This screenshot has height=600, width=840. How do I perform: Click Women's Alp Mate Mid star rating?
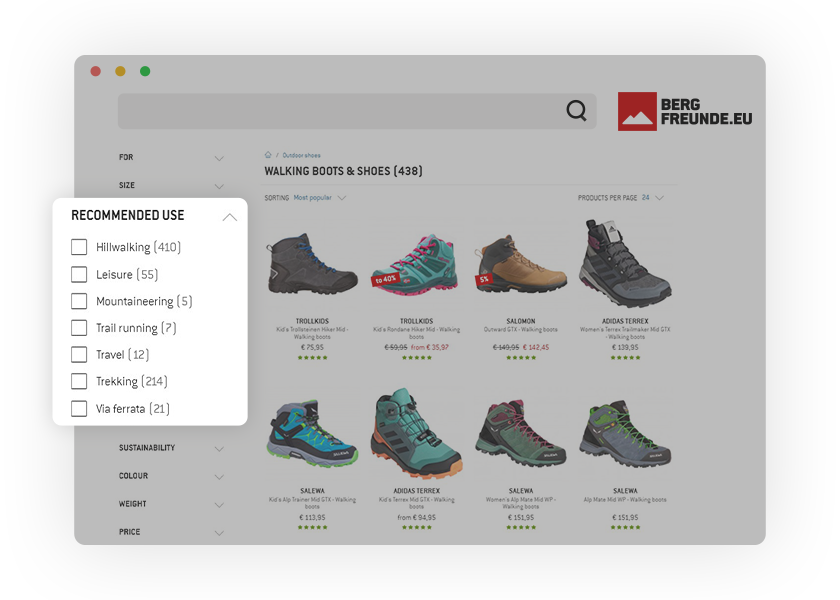click(x=521, y=527)
